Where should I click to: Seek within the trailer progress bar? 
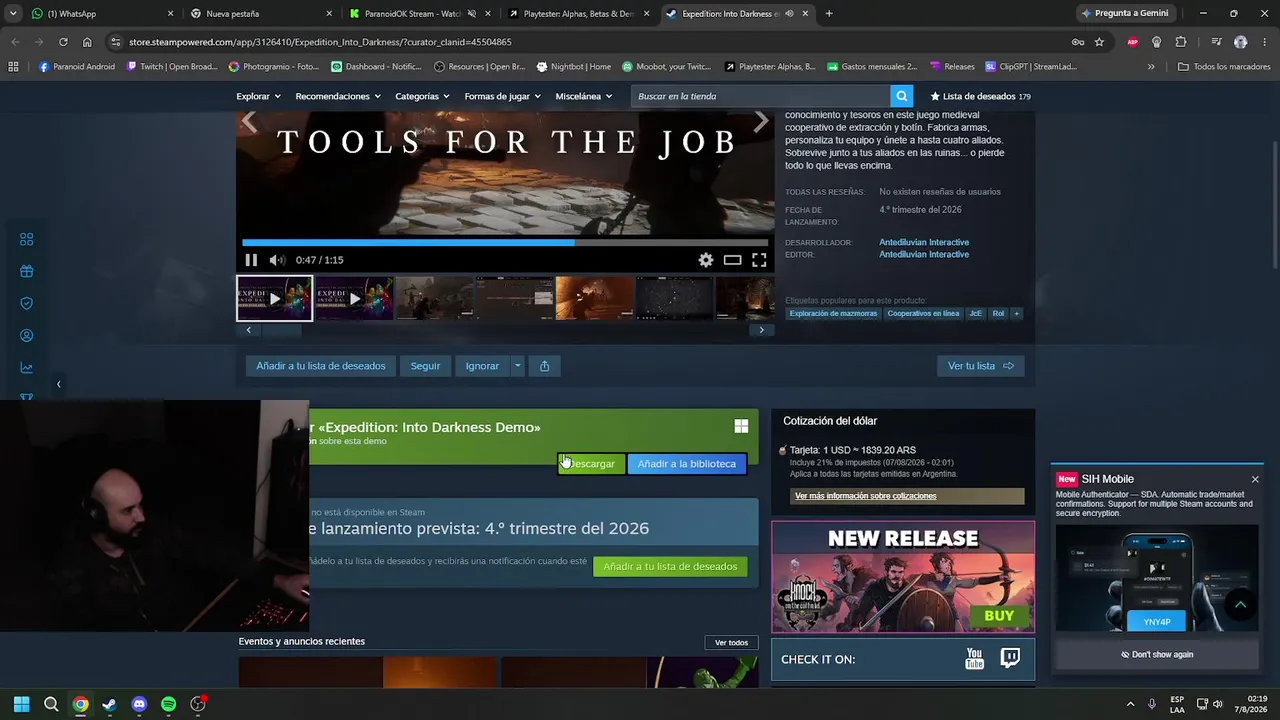point(505,242)
